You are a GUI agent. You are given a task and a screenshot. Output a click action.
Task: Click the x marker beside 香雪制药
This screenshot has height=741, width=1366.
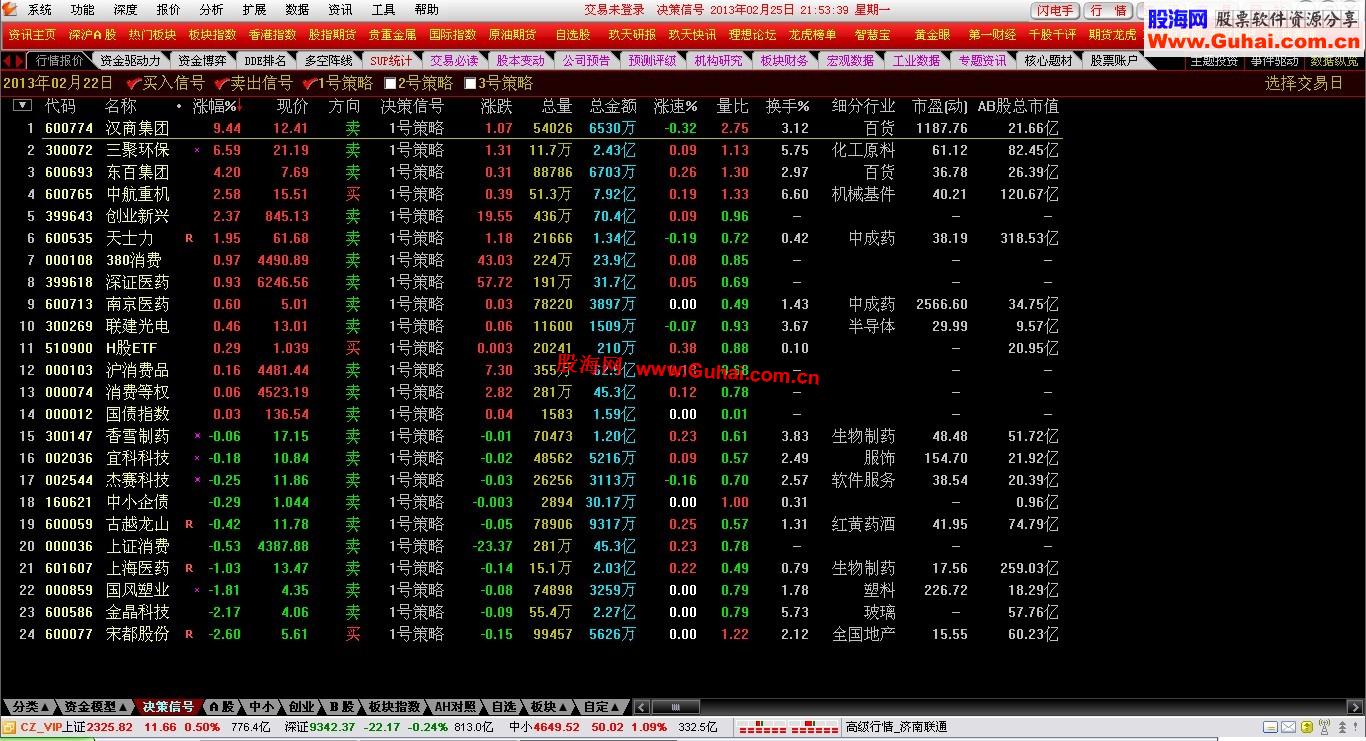coord(197,437)
